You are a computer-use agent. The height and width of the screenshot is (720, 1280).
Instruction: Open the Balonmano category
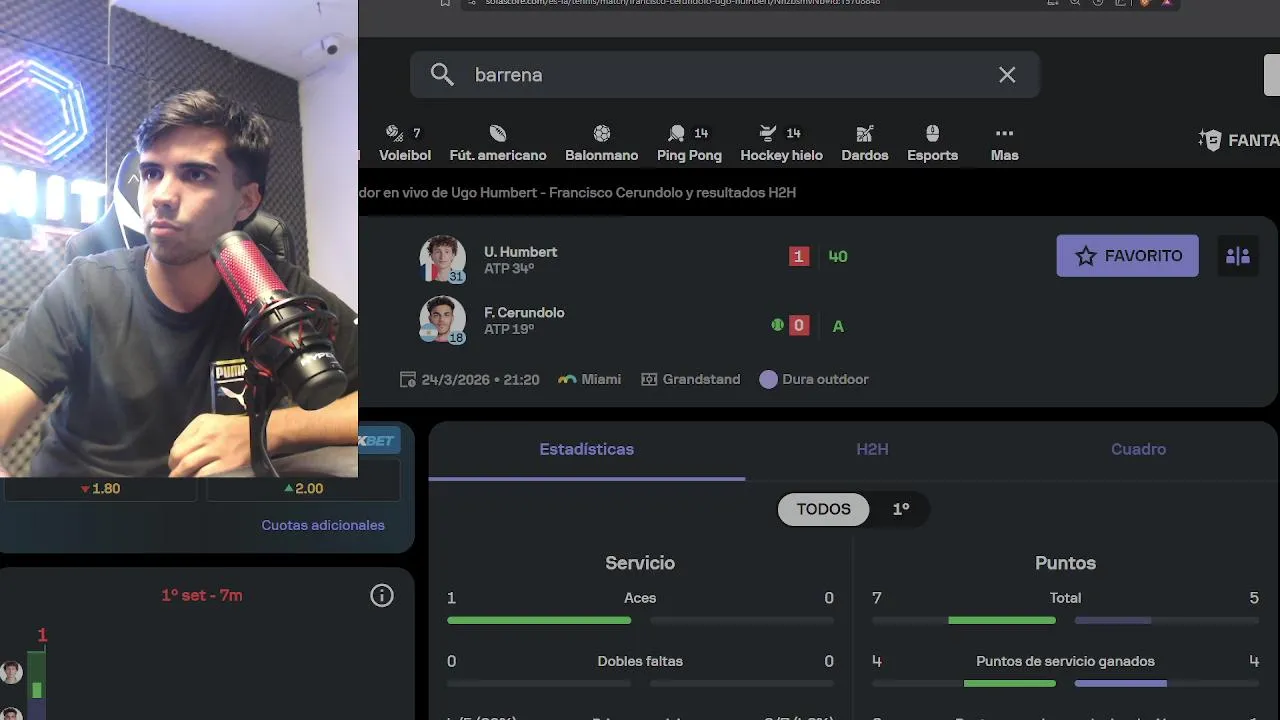coord(601,143)
